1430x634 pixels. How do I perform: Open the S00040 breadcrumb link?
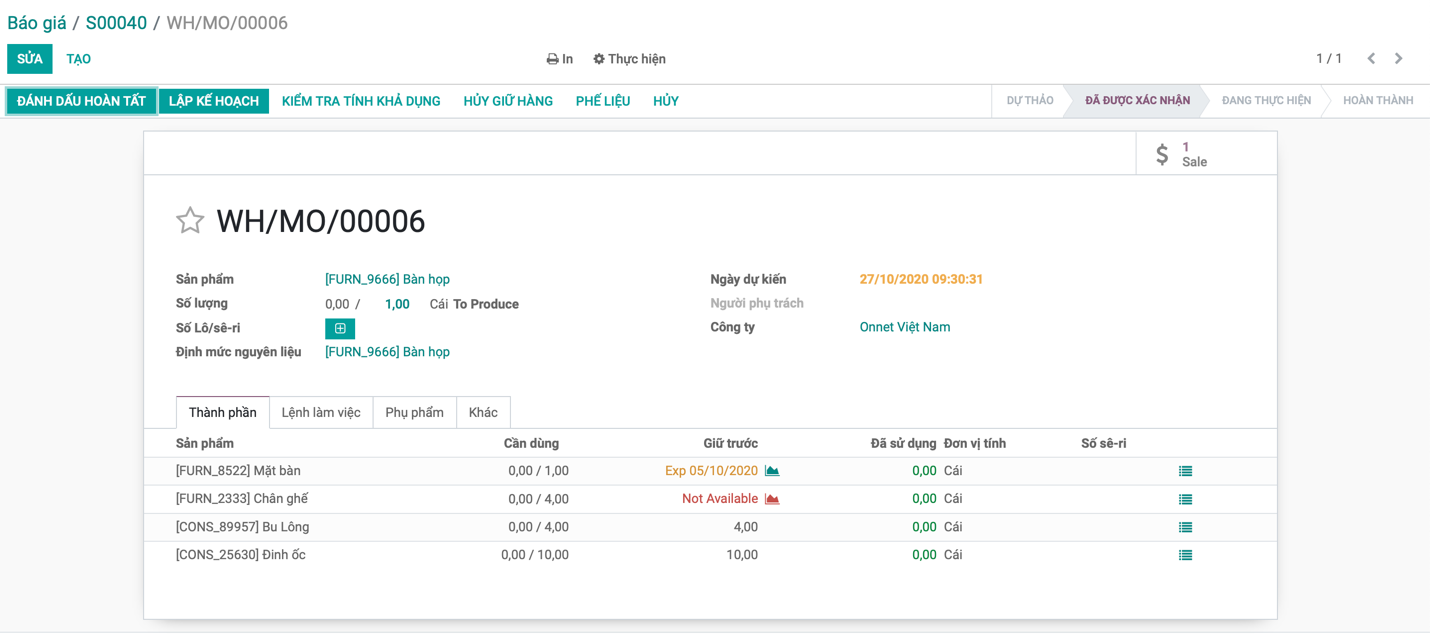coord(116,23)
